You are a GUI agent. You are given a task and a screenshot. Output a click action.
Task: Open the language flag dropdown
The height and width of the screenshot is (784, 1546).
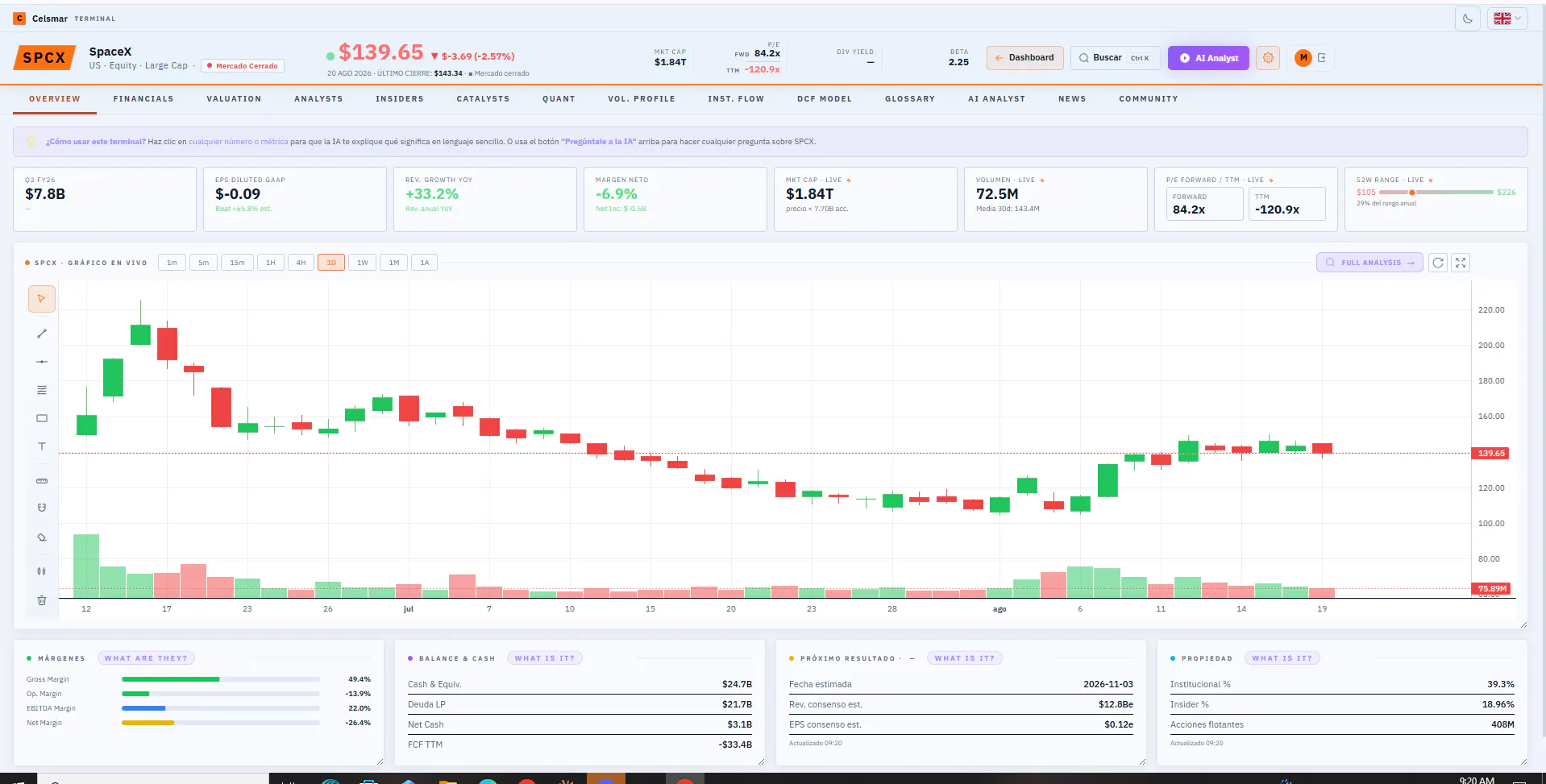[x=1507, y=19]
